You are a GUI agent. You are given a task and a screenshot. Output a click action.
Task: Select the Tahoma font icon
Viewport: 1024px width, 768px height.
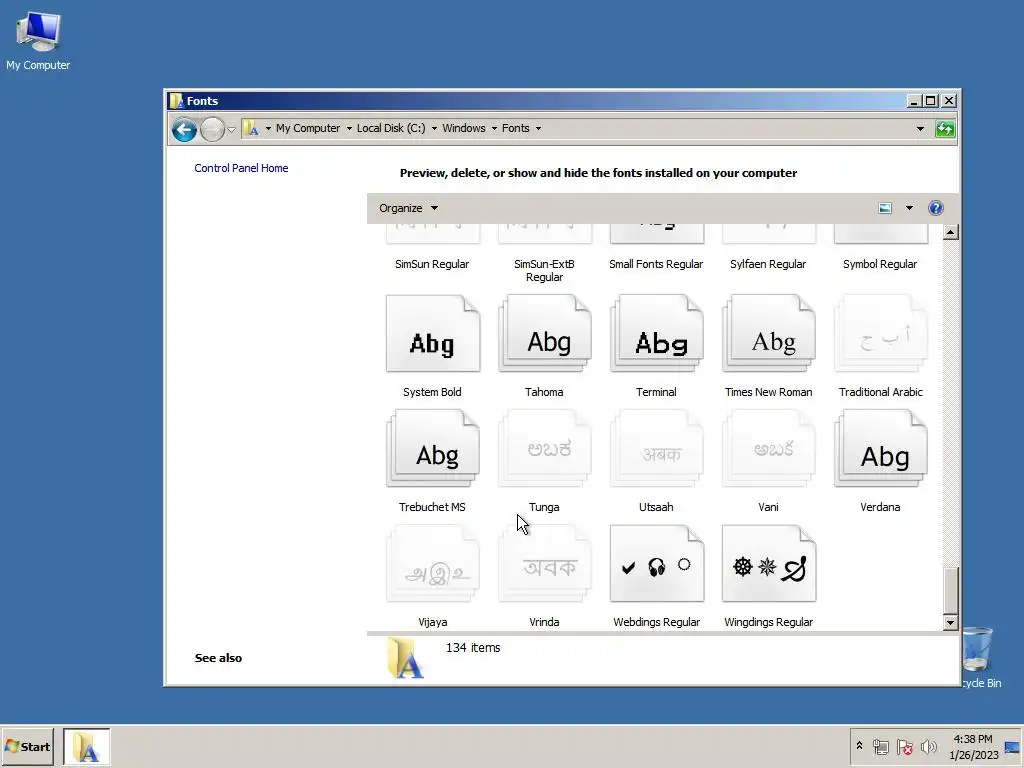click(545, 334)
